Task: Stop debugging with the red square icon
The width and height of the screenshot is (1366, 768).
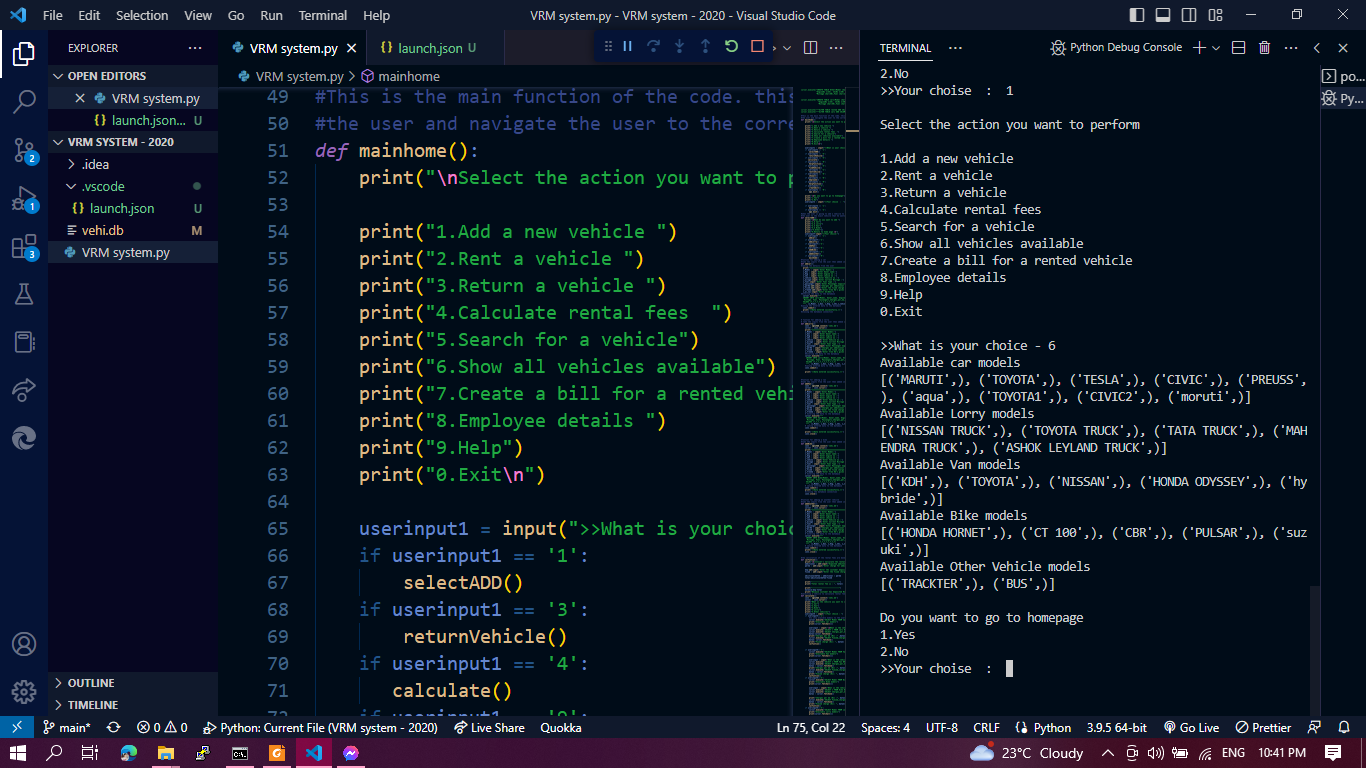Action: point(759,46)
